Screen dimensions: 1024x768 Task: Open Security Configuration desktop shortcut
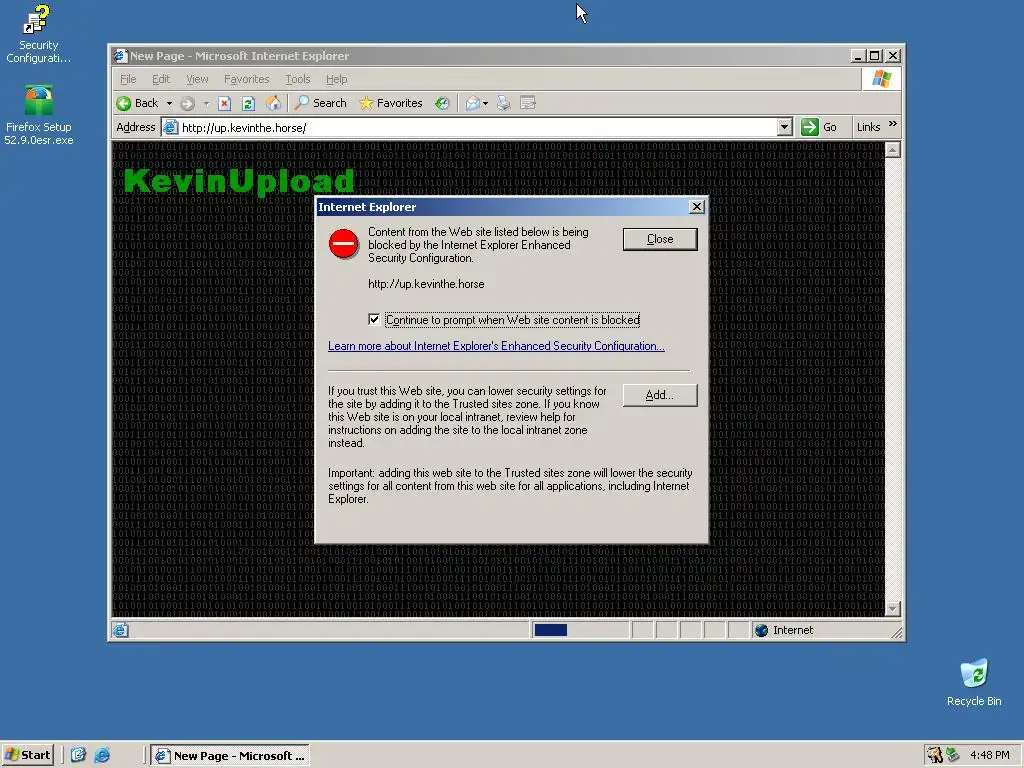pos(39,33)
